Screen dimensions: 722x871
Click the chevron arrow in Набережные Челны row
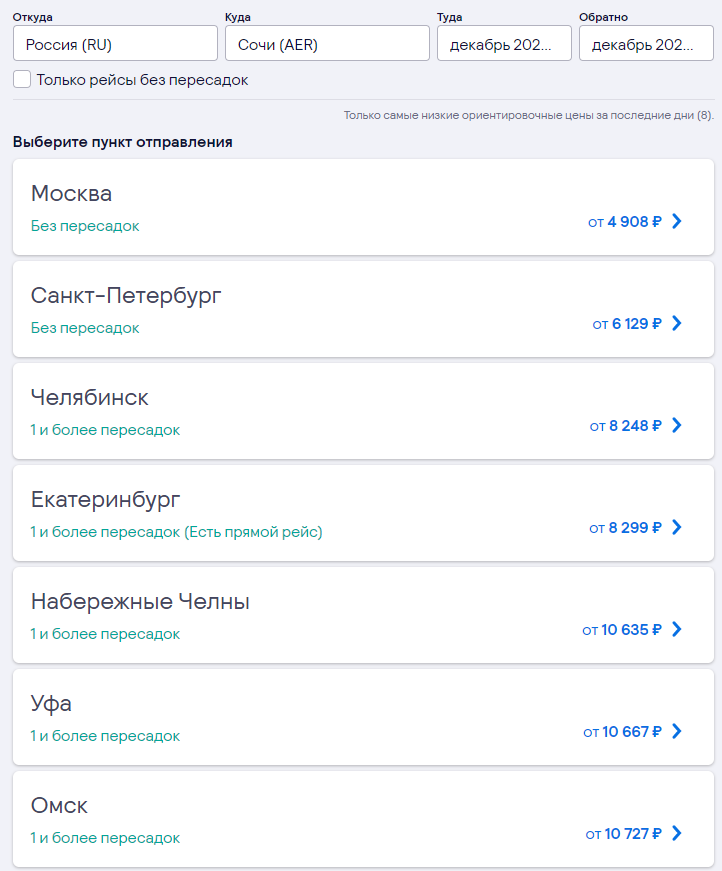point(676,629)
